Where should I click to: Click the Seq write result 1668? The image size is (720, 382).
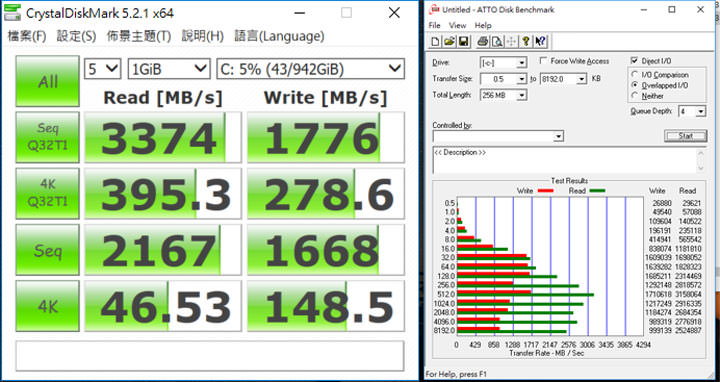click(326, 250)
